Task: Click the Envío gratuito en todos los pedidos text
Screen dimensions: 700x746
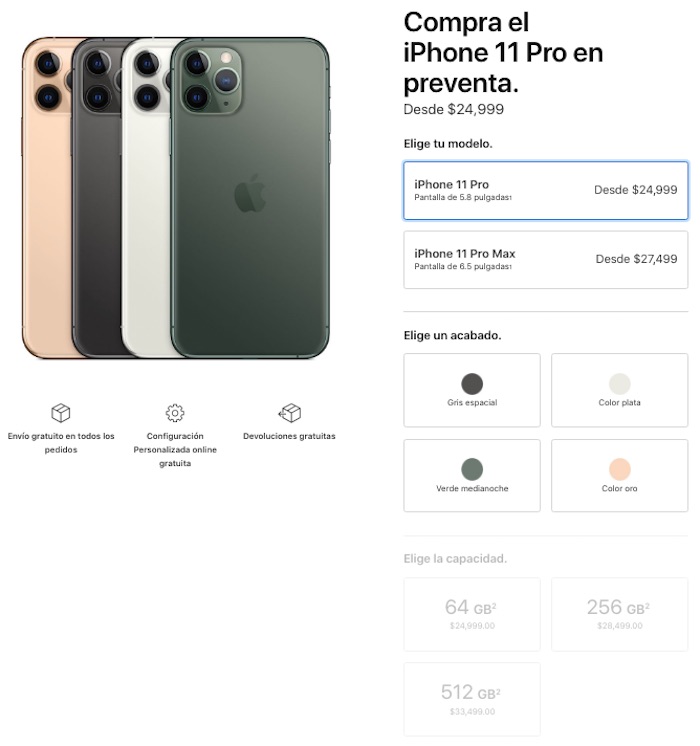Action: coord(61,442)
